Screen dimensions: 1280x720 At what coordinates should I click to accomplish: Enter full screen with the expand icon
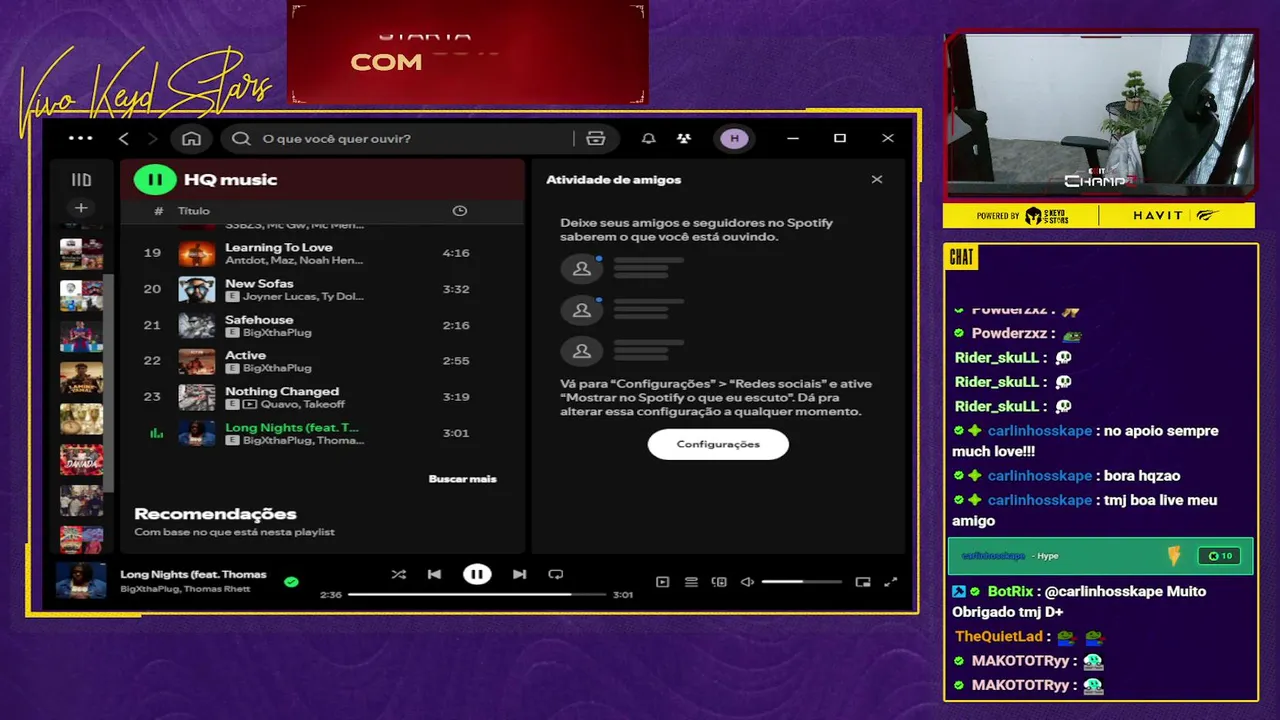click(x=891, y=582)
